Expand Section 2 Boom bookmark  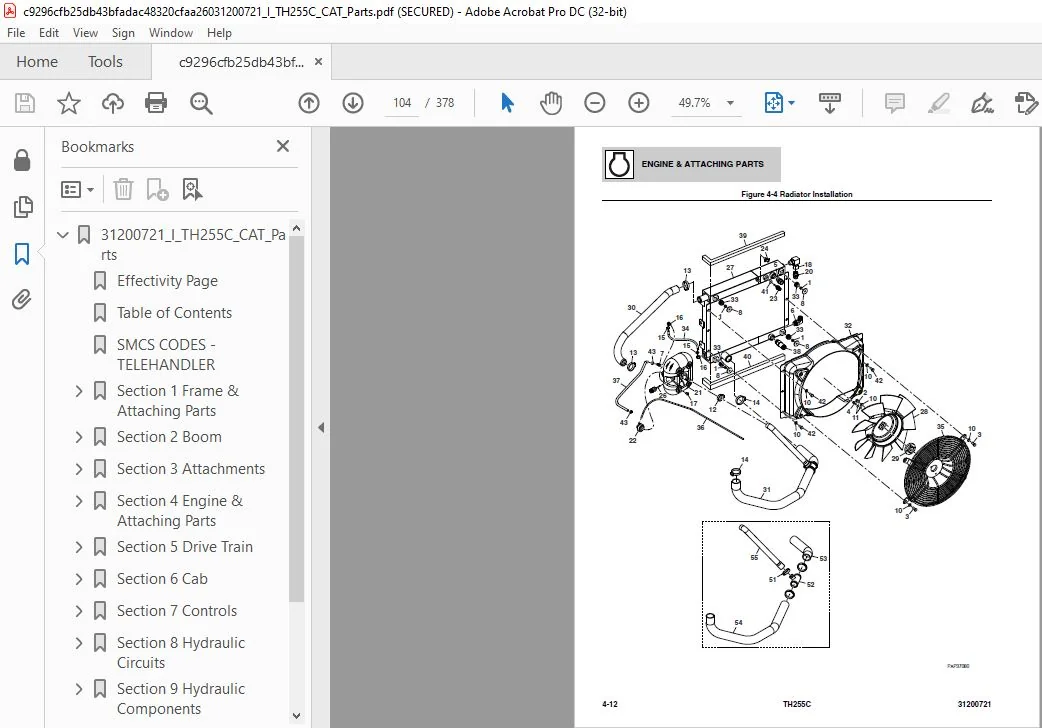click(79, 437)
